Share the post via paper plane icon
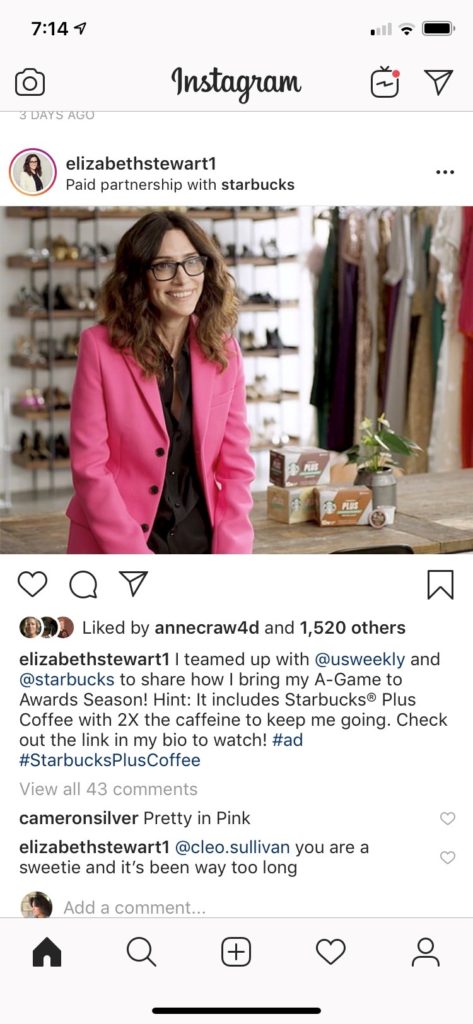Screen dimensions: 473x1024 click(133, 583)
